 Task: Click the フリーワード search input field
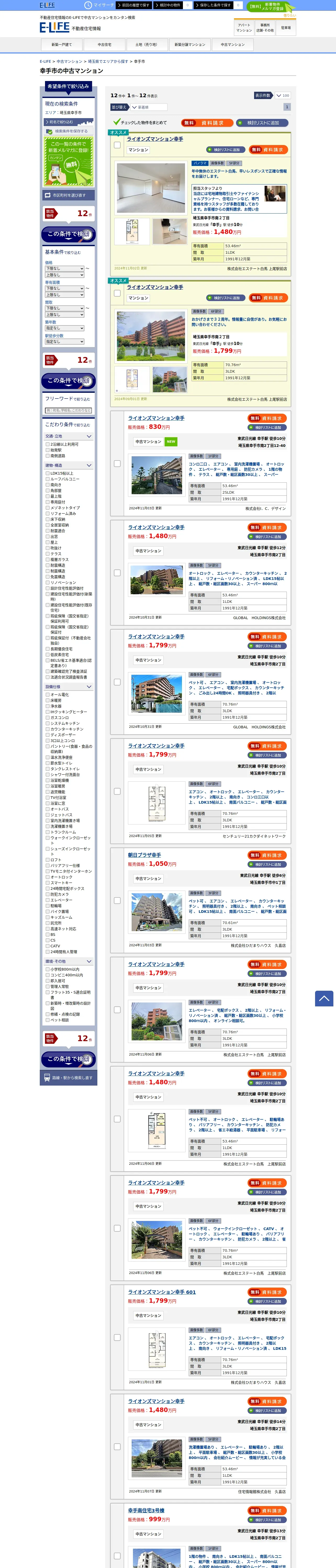[68, 411]
